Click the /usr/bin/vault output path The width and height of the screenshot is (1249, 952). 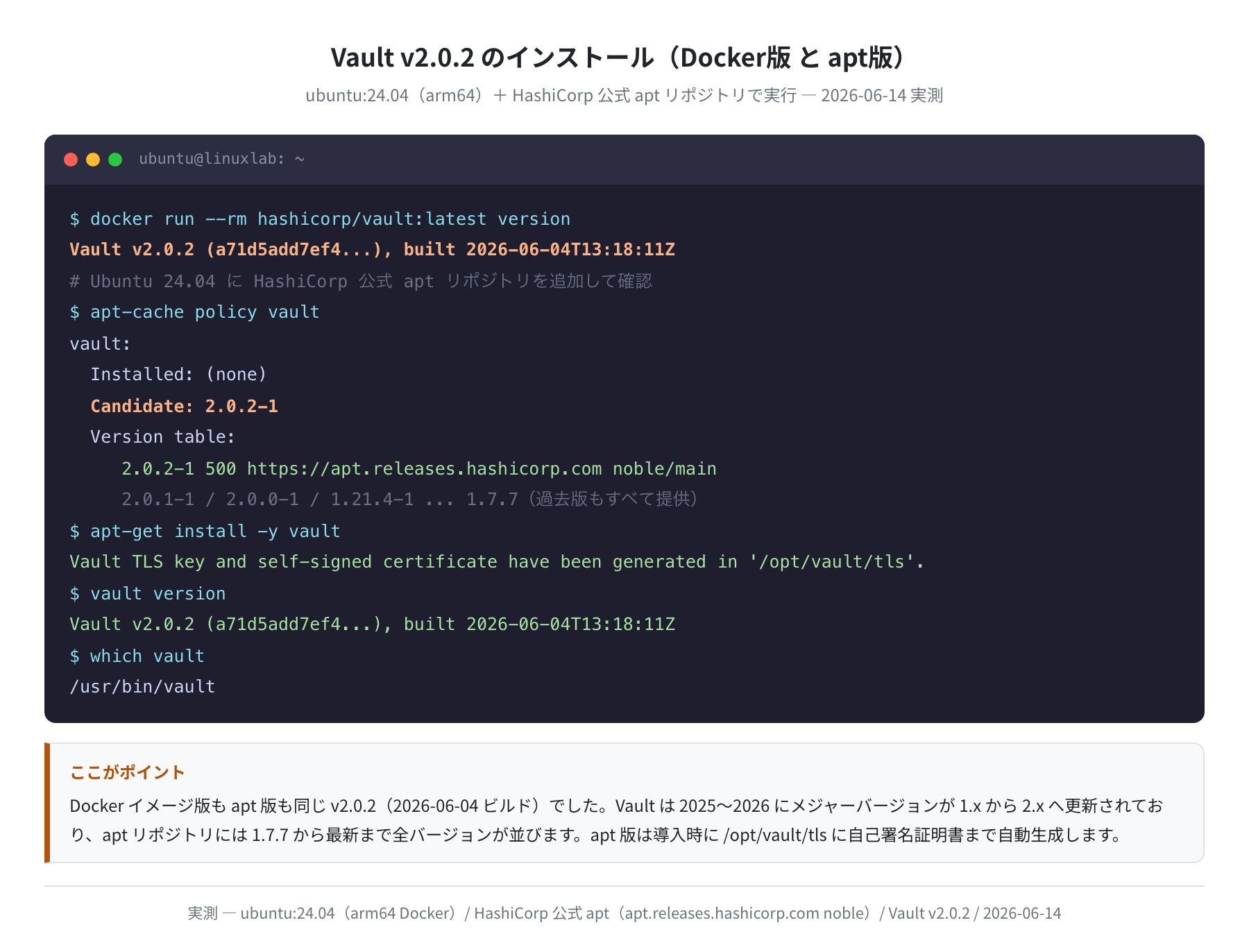[142, 687]
